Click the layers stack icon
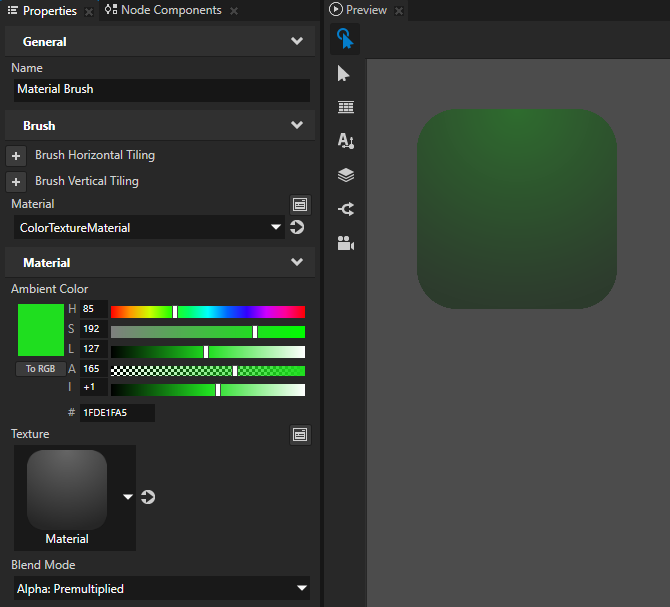Viewport: 670px width, 607px height. point(346,175)
